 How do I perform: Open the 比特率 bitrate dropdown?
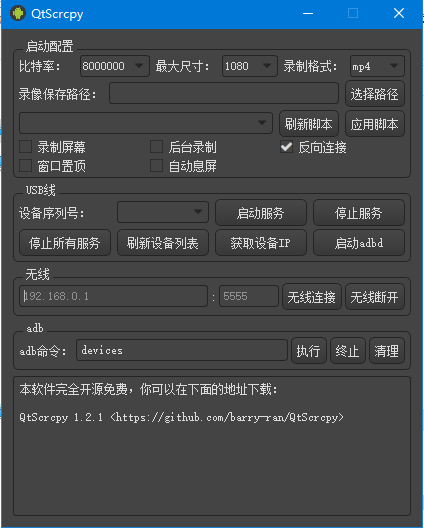click(115, 66)
